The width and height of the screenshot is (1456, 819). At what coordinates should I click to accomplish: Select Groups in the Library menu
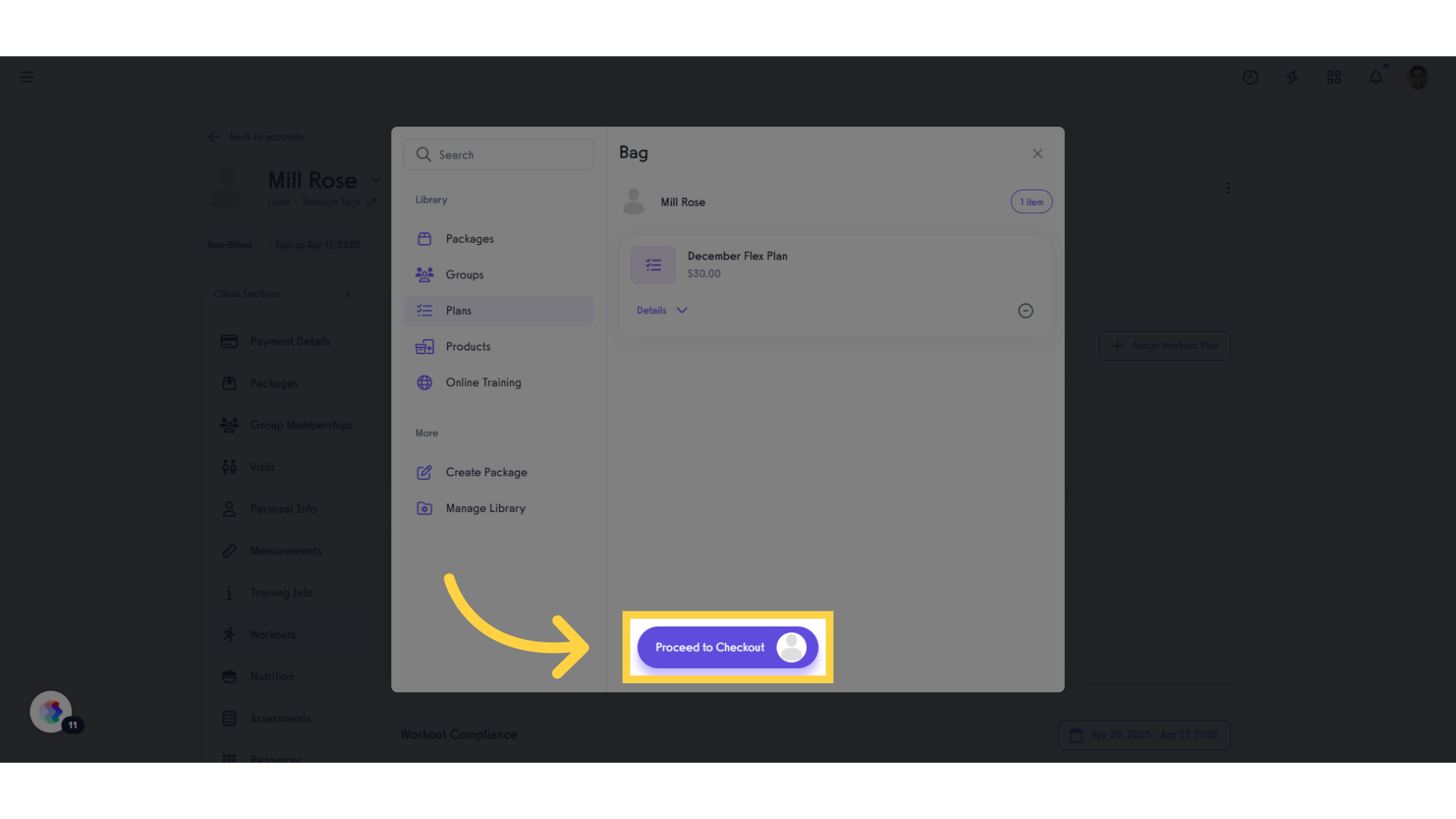point(498,275)
